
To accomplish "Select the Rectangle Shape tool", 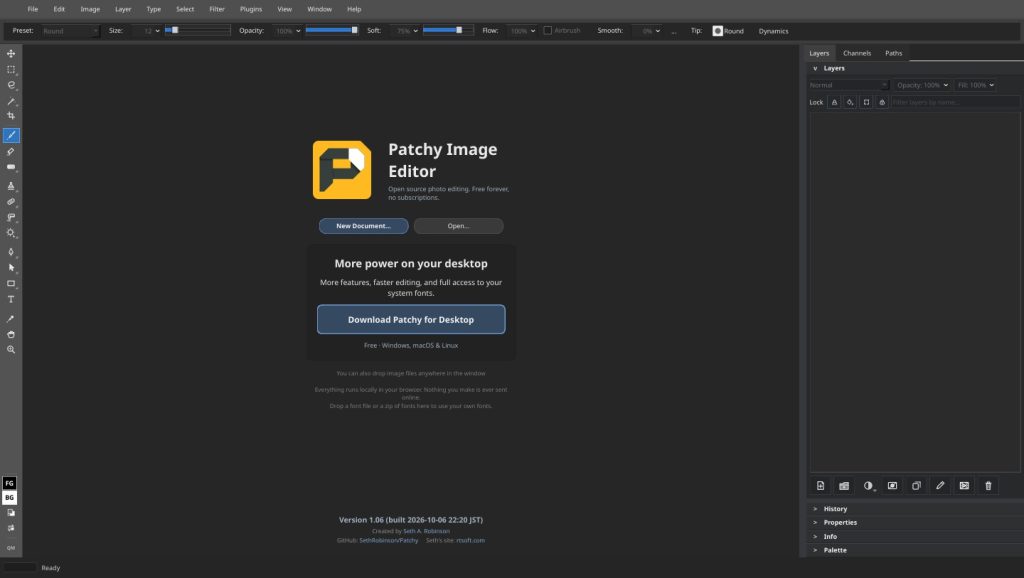I will click(x=11, y=283).
